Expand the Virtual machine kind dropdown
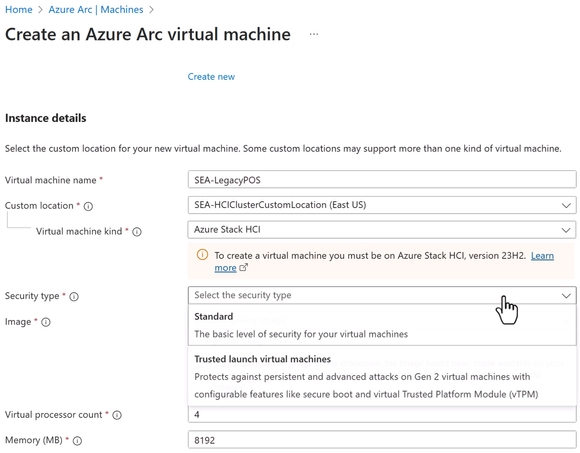 pos(382,230)
